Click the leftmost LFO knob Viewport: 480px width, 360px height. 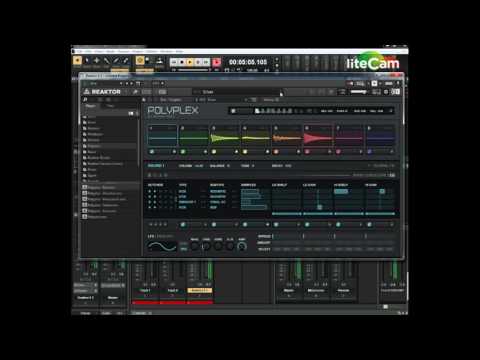194,247
